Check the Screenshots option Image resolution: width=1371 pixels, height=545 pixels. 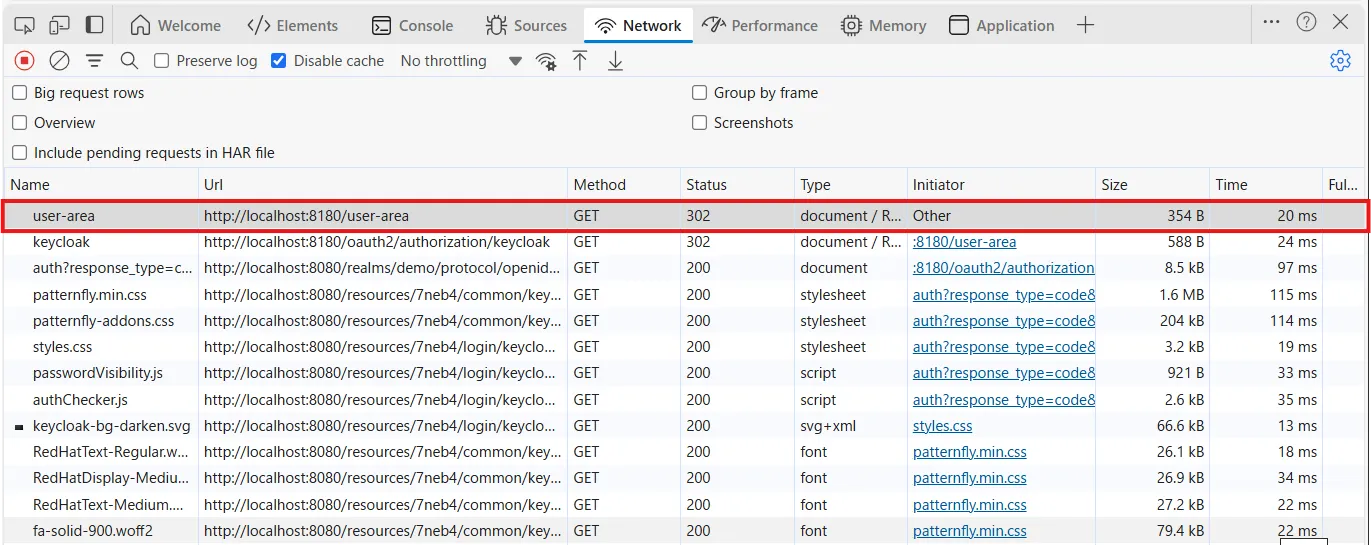700,123
